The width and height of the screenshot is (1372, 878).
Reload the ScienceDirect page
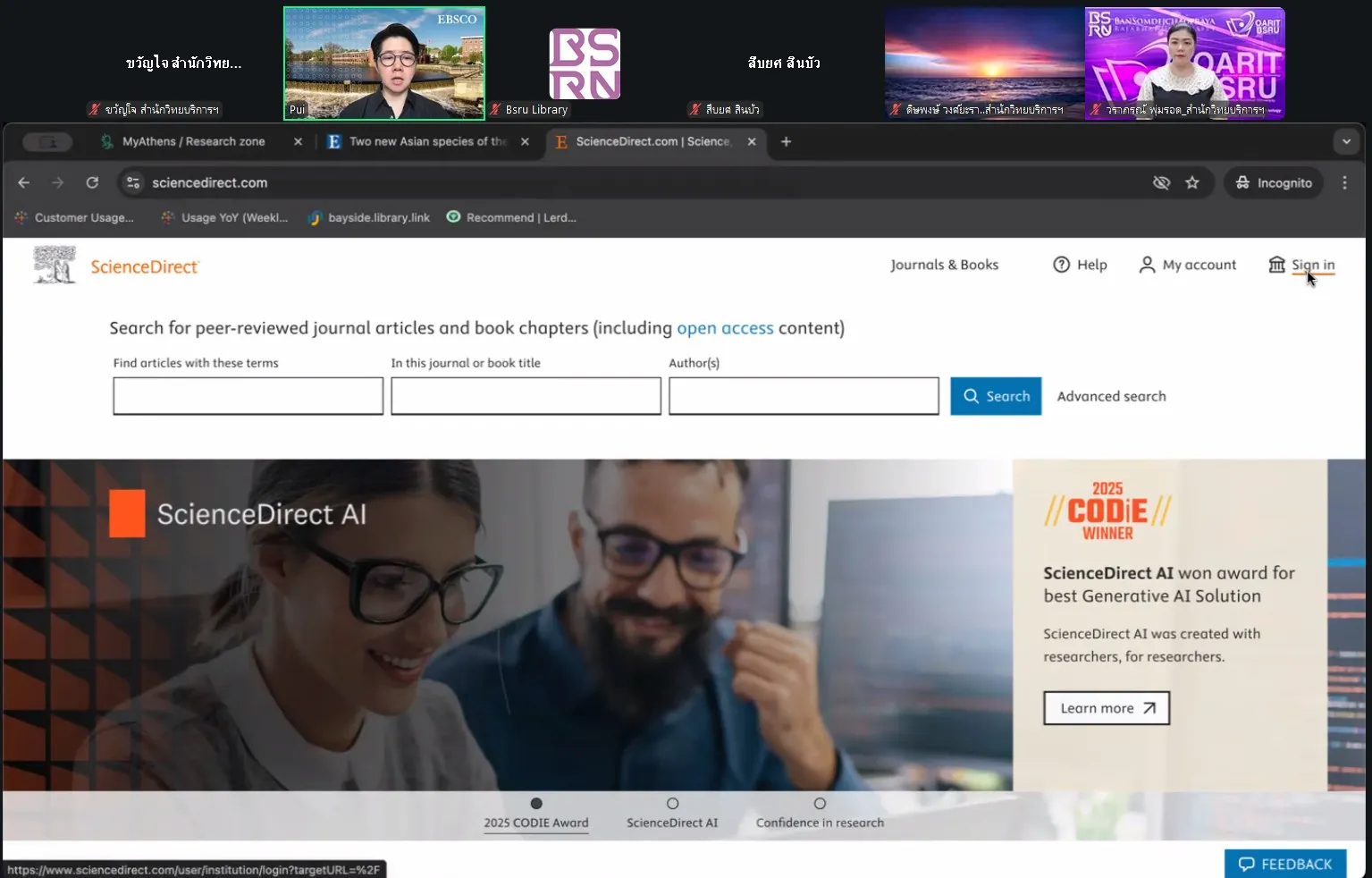point(92,182)
